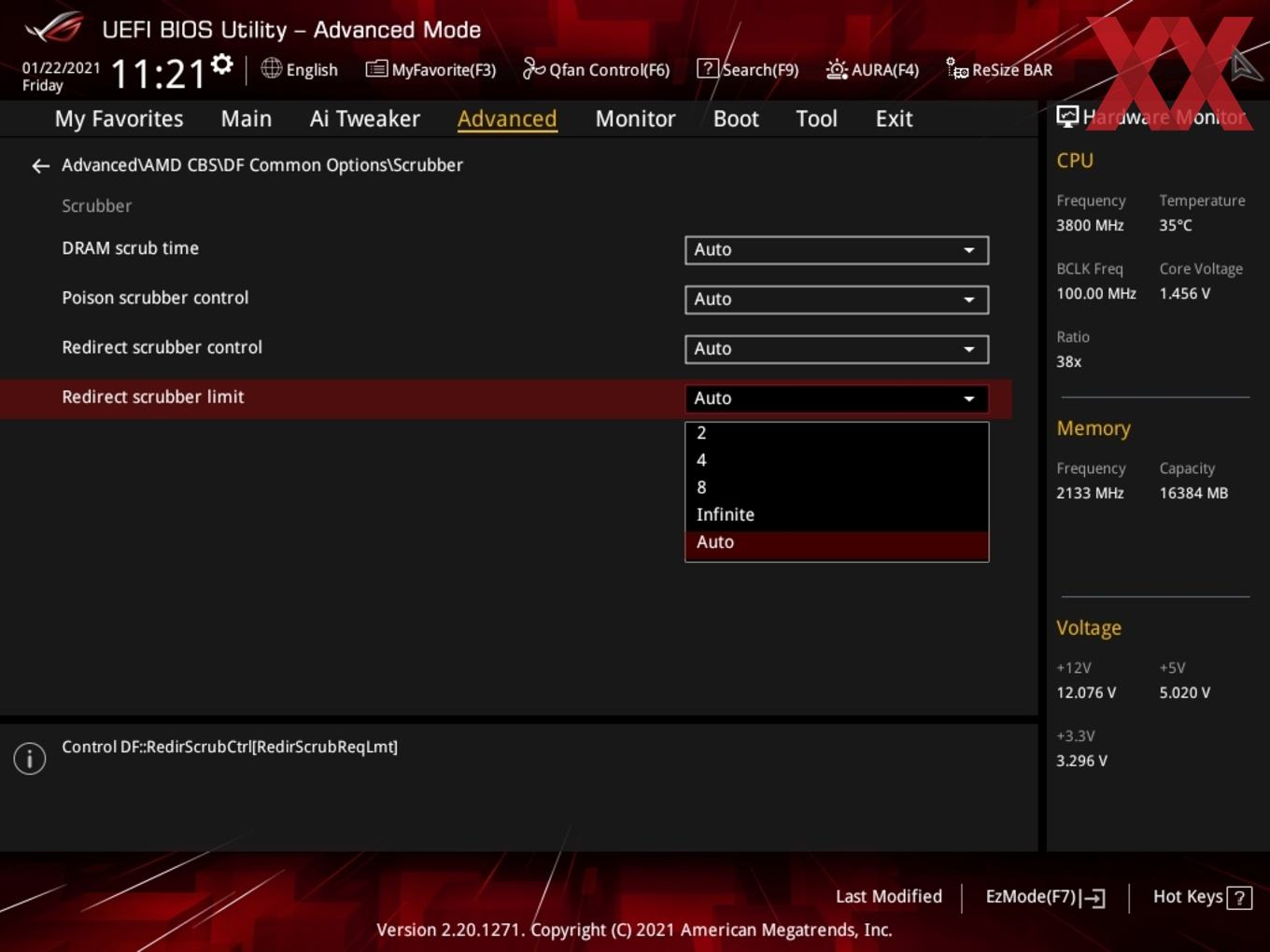
Task: Go back using the left arrow icon
Action: click(x=40, y=166)
